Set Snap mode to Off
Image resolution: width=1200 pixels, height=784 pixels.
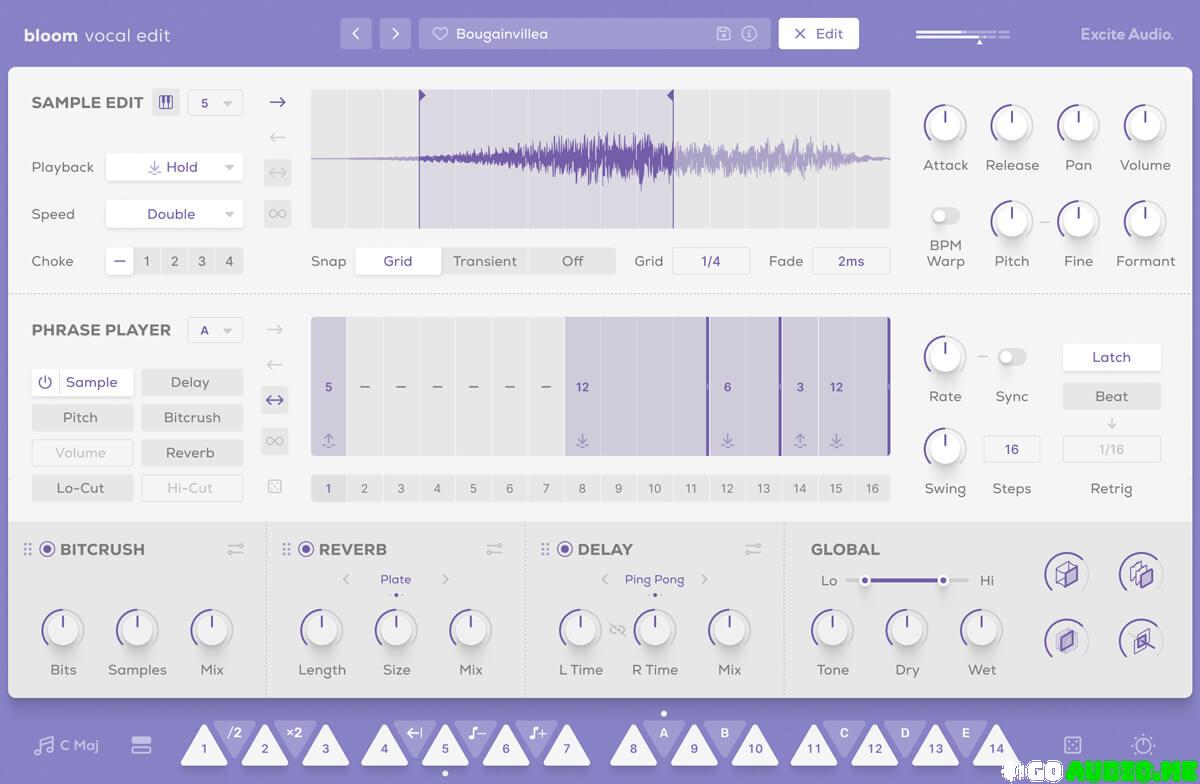coord(572,261)
